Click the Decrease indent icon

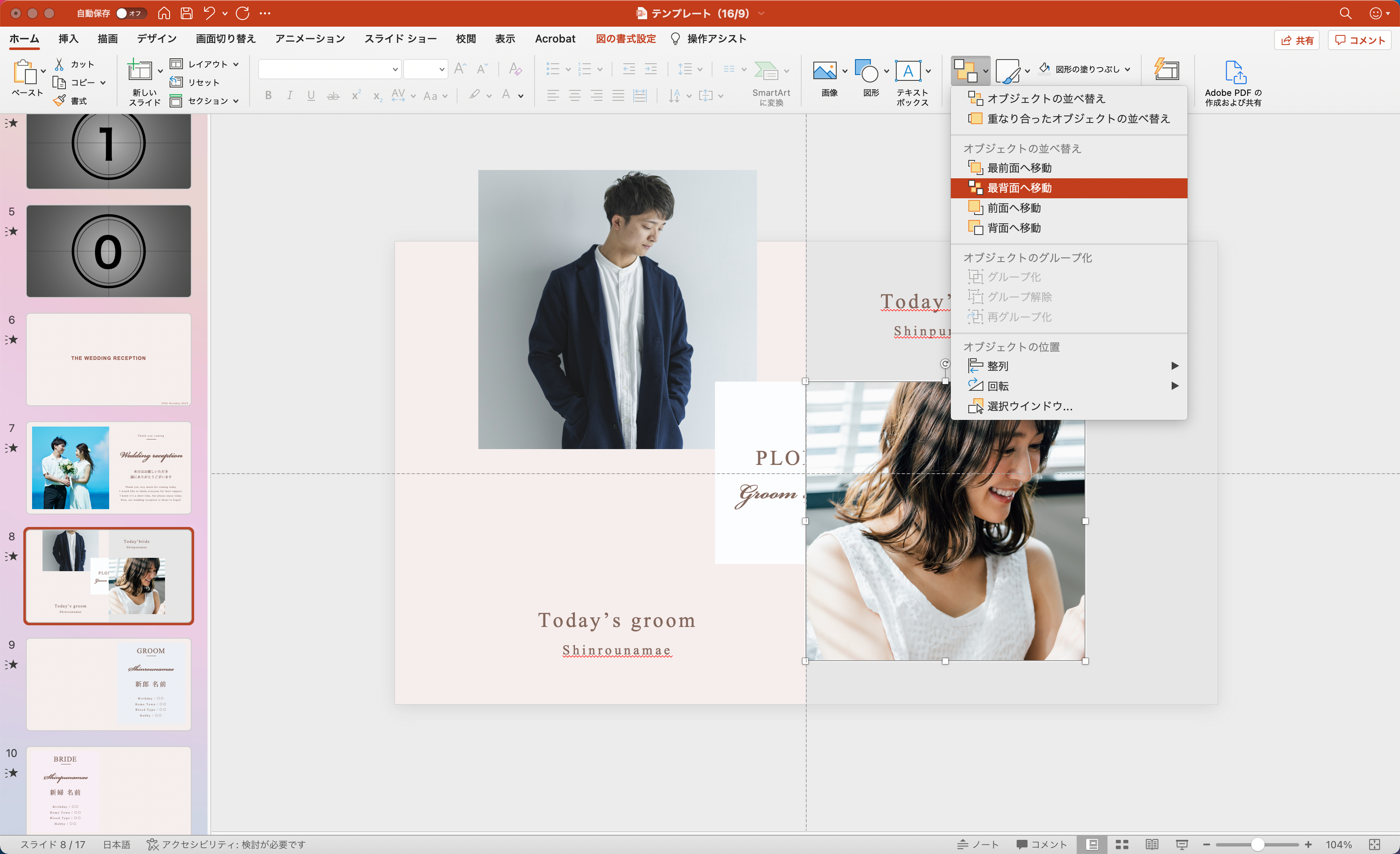click(629, 69)
